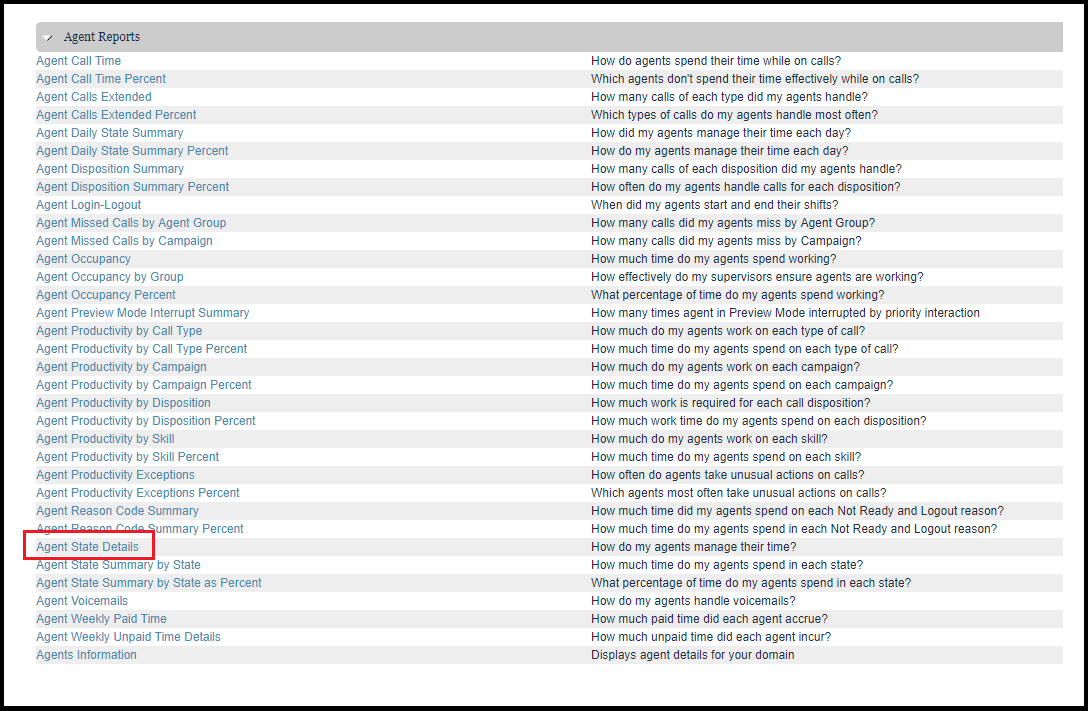Select the Agent Calls Extended report
The height and width of the screenshot is (711, 1088).
[x=94, y=97]
